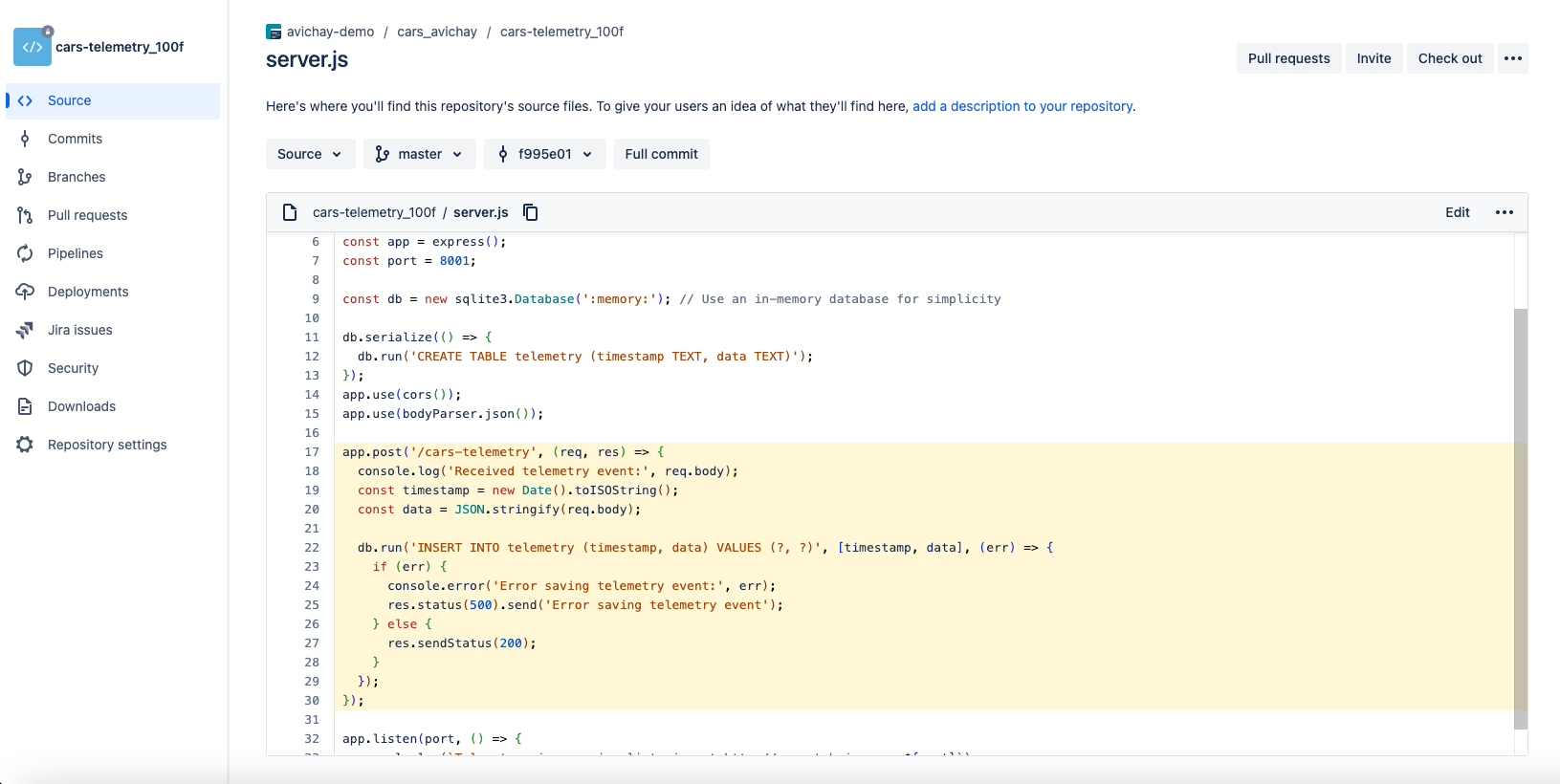Click the Repository settings gear icon
The width and height of the screenshot is (1560, 784).
pos(25,445)
